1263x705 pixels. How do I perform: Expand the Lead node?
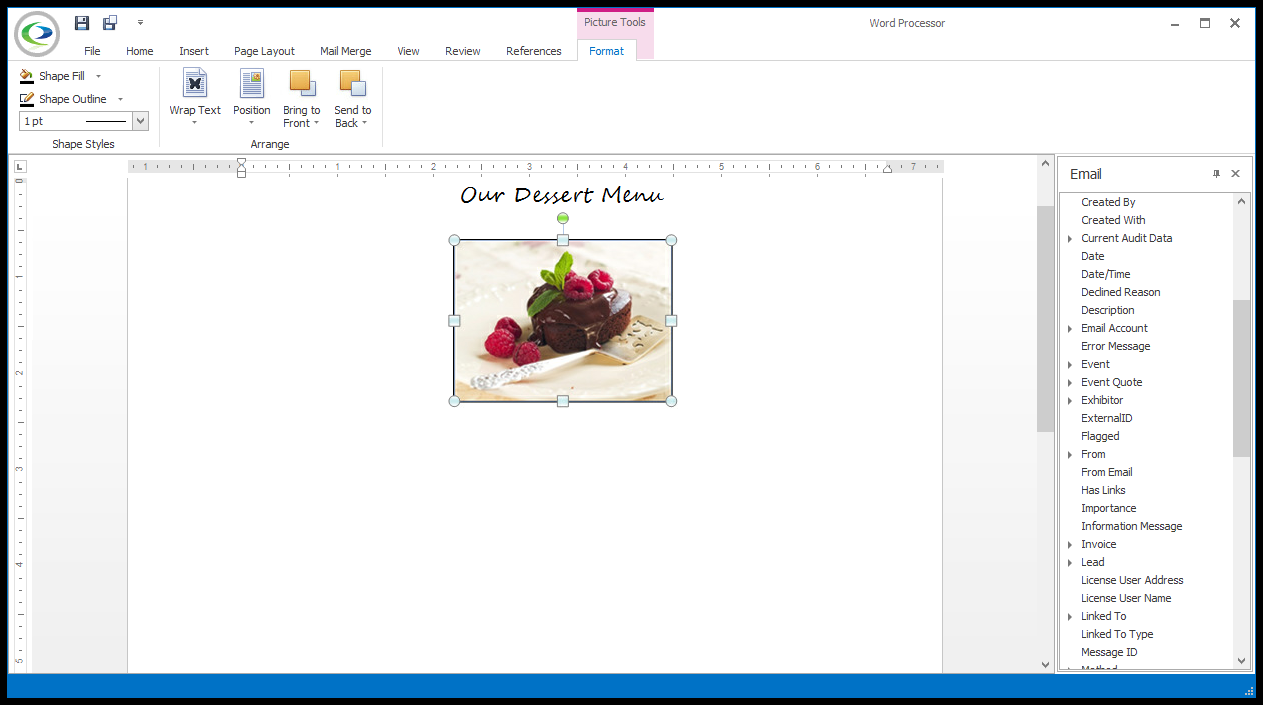[x=1070, y=562]
